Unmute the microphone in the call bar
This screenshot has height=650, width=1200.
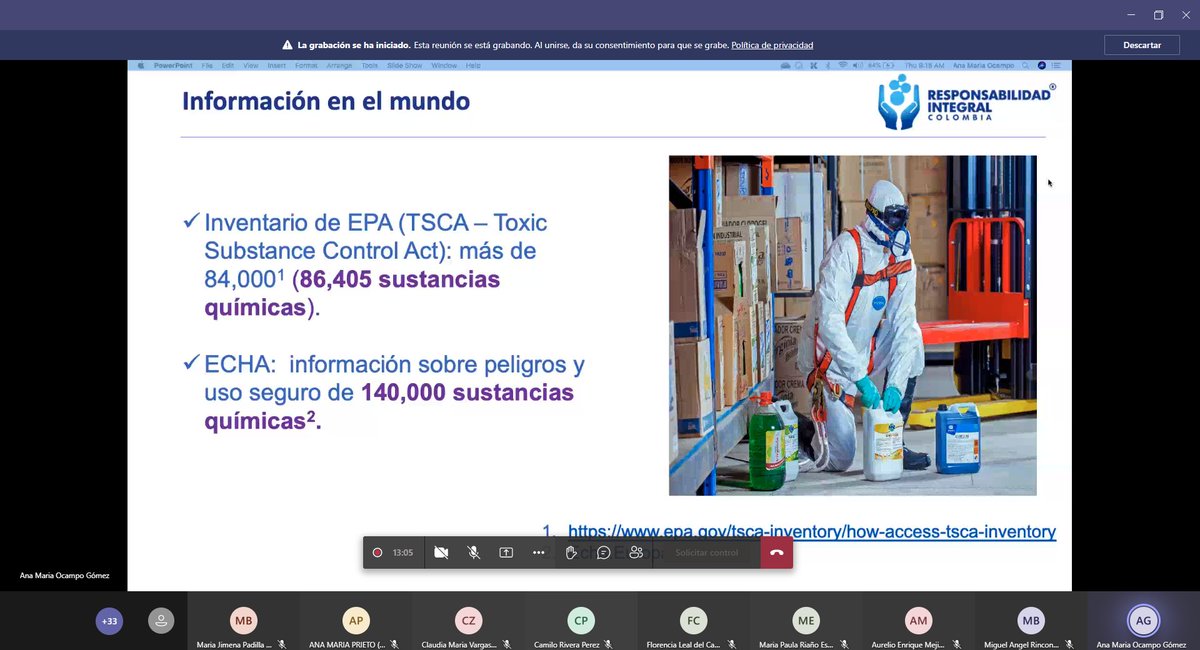click(474, 552)
